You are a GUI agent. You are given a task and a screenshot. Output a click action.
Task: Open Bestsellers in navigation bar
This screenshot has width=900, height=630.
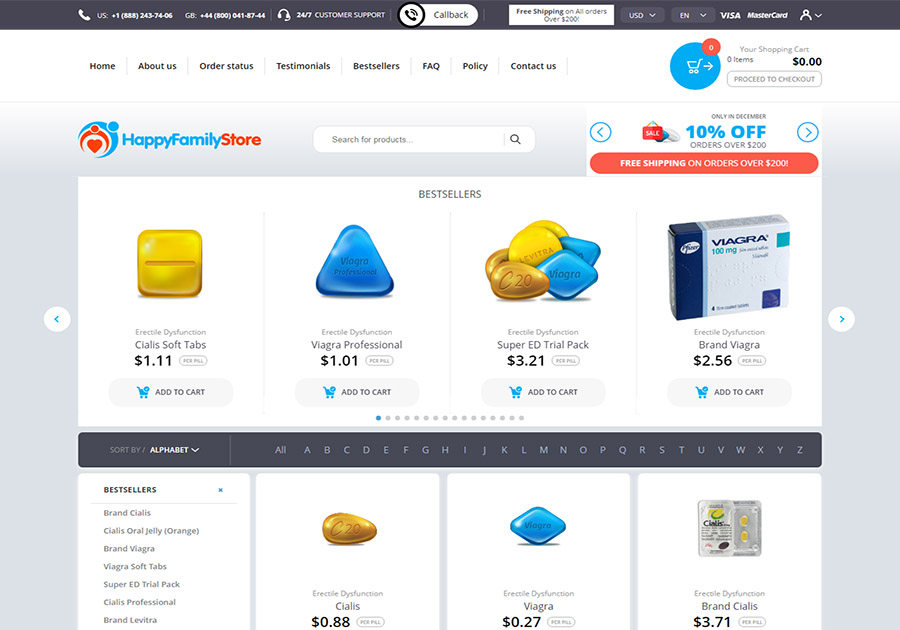[x=376, y=66]
